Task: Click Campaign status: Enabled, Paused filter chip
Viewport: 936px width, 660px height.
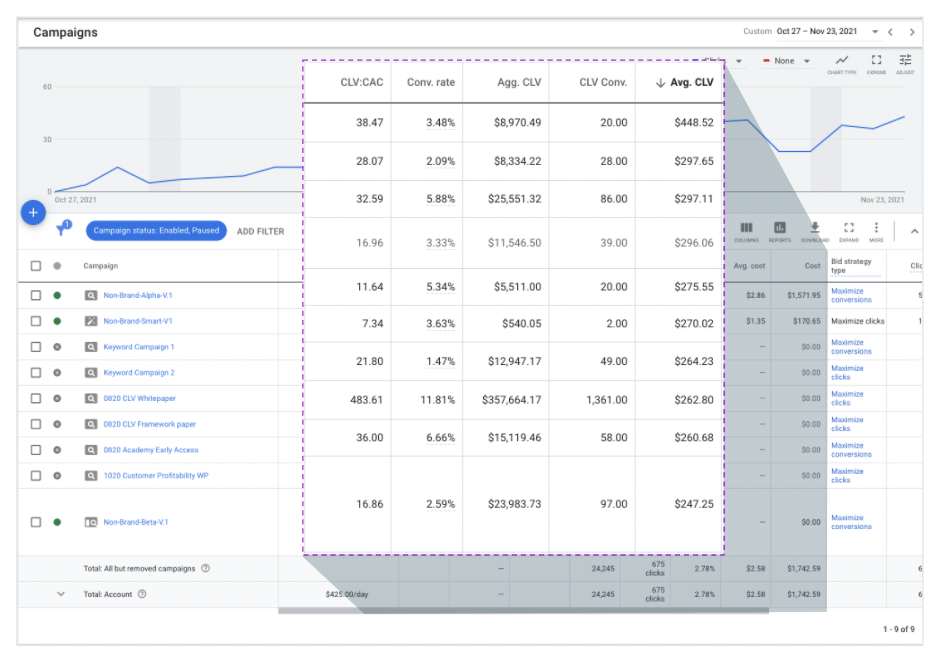Action: pos(156,230)
